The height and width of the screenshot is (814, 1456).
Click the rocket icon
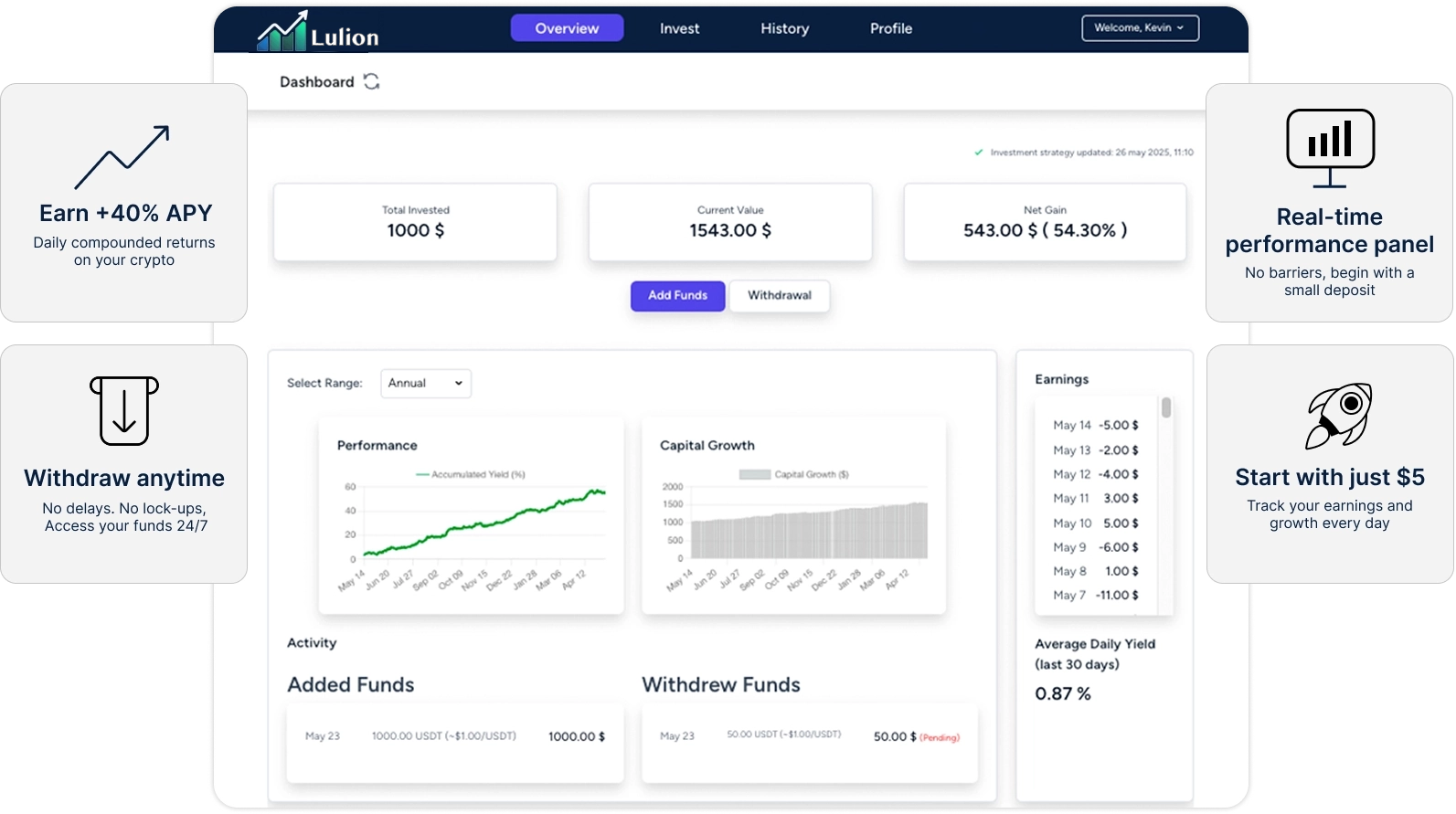[x=1339, y=416]
